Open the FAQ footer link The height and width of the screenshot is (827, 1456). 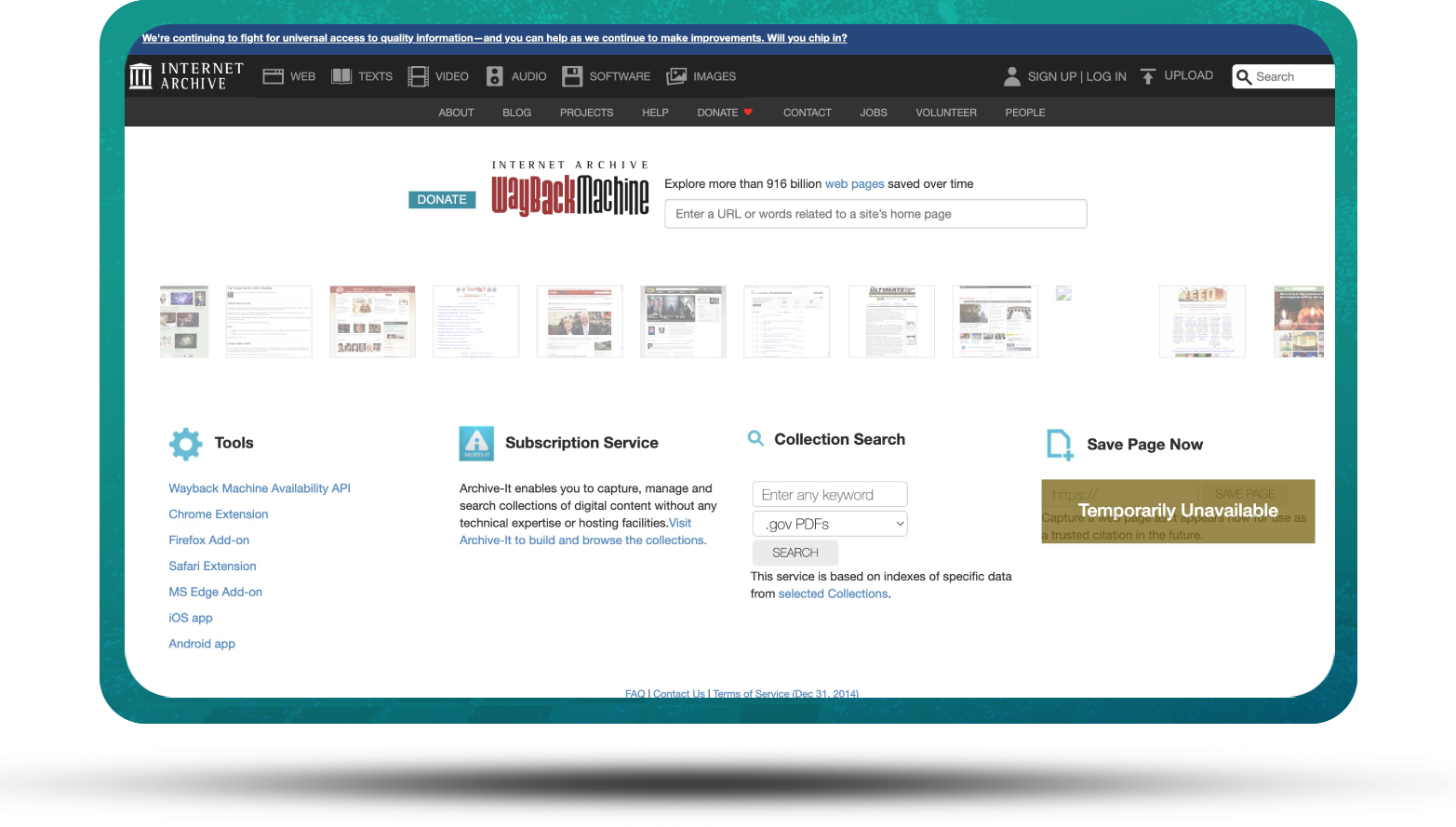(x=635, y=694)
